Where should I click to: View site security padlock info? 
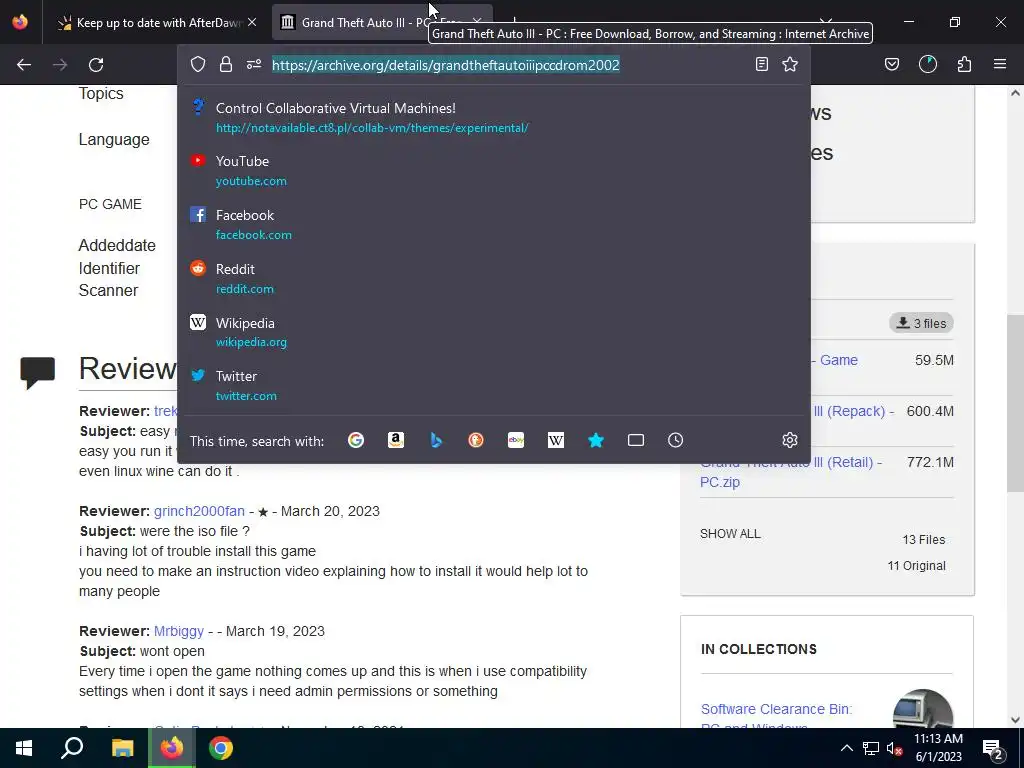226,64
